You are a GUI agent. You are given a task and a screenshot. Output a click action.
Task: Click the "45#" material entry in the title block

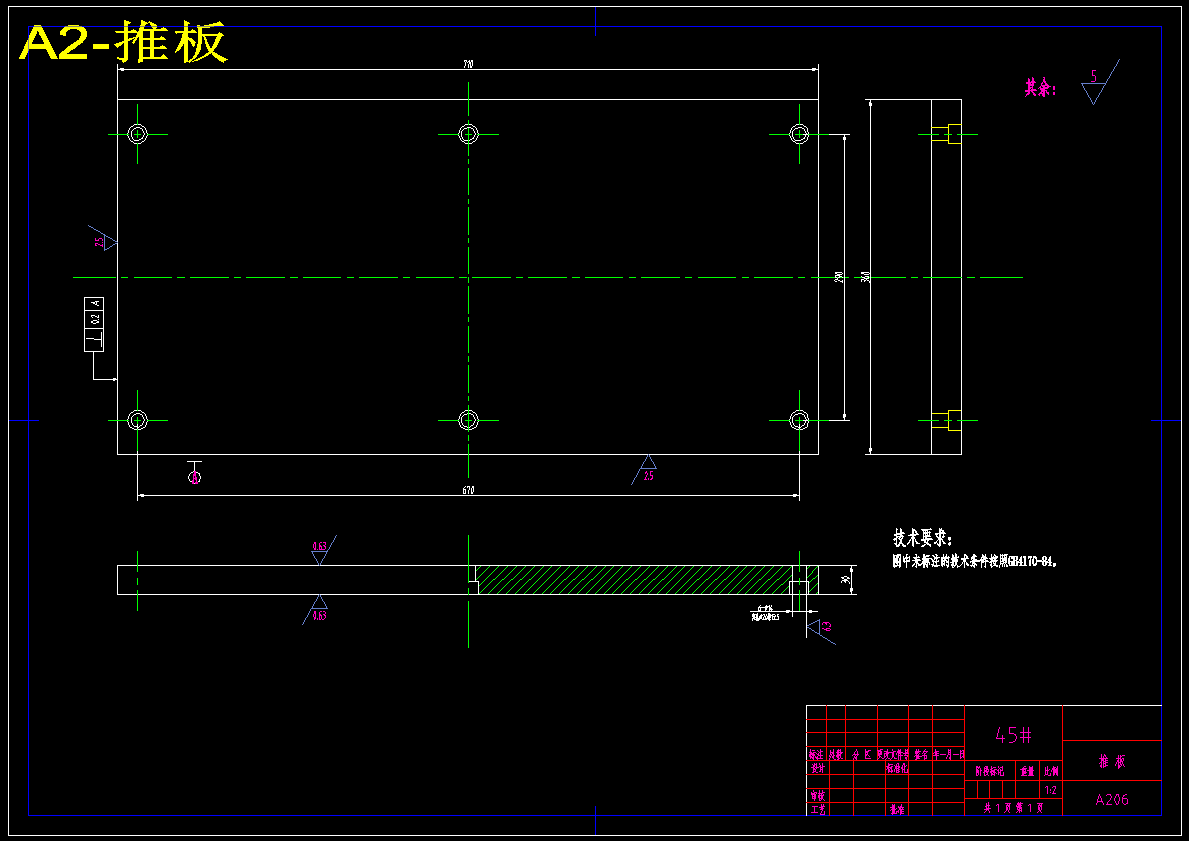point(1014,735)
